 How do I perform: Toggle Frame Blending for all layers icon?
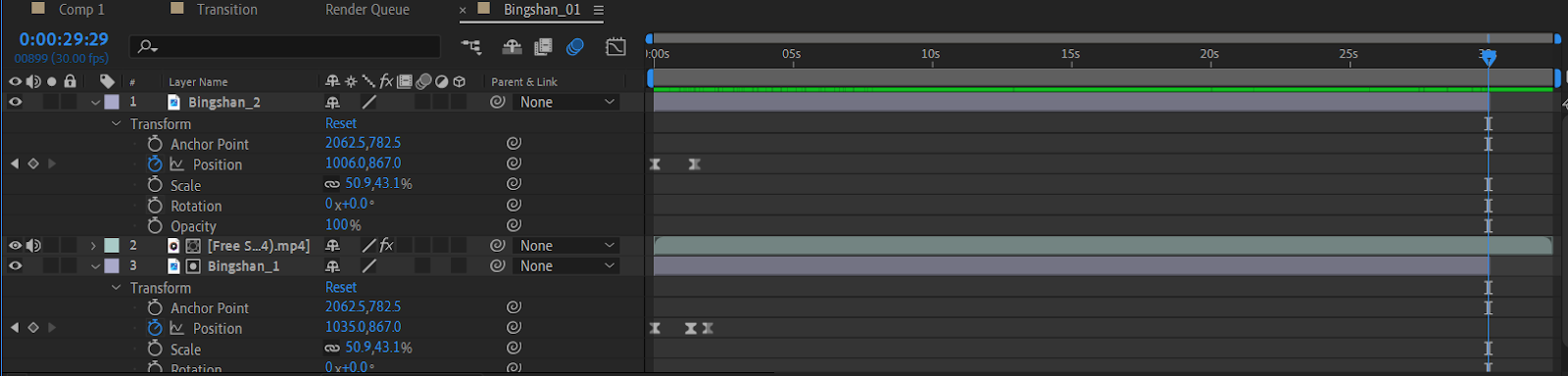(543, 46)
